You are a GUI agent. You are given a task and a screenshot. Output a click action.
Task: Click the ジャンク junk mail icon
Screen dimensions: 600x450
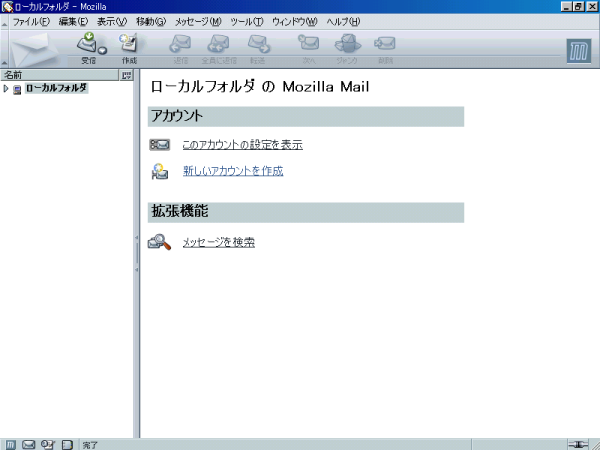click(x=347, y=43)
